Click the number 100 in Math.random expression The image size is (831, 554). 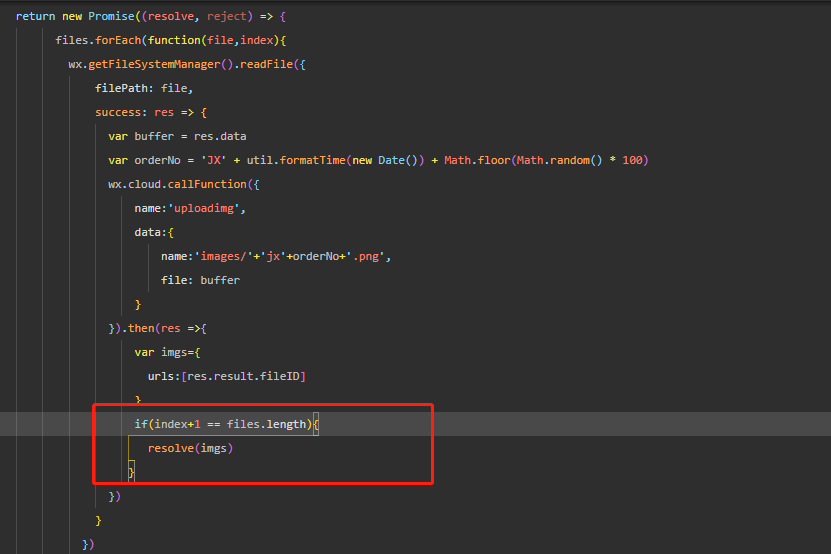point(632,160)
